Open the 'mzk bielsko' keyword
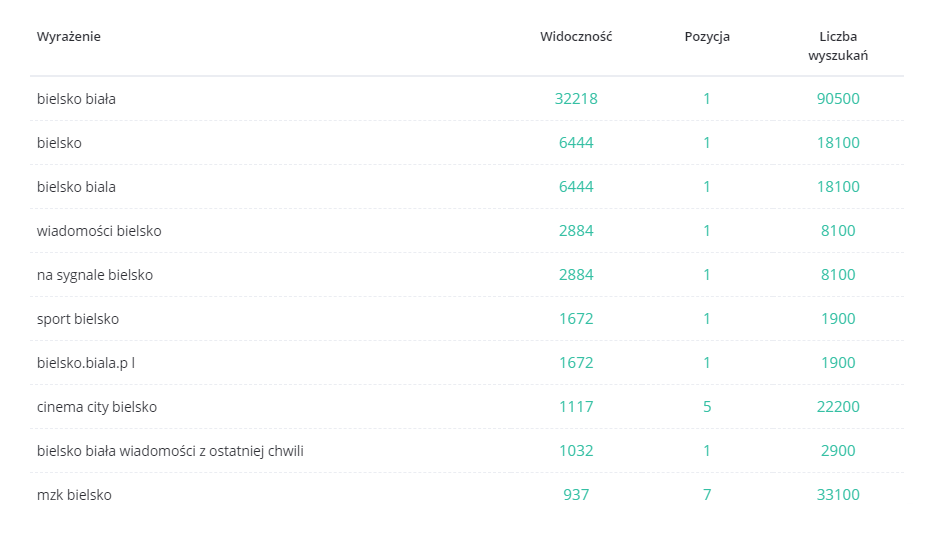932x538 pixels. tap(74, 495)
